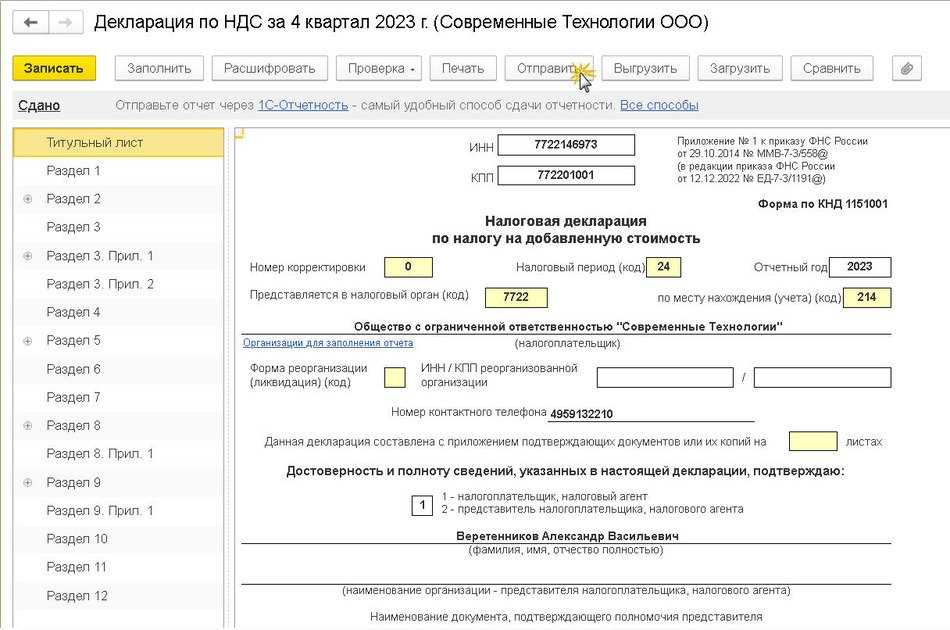950x630 pixels.
Task: Open the Сдано status link
Action: pos(39,105)
